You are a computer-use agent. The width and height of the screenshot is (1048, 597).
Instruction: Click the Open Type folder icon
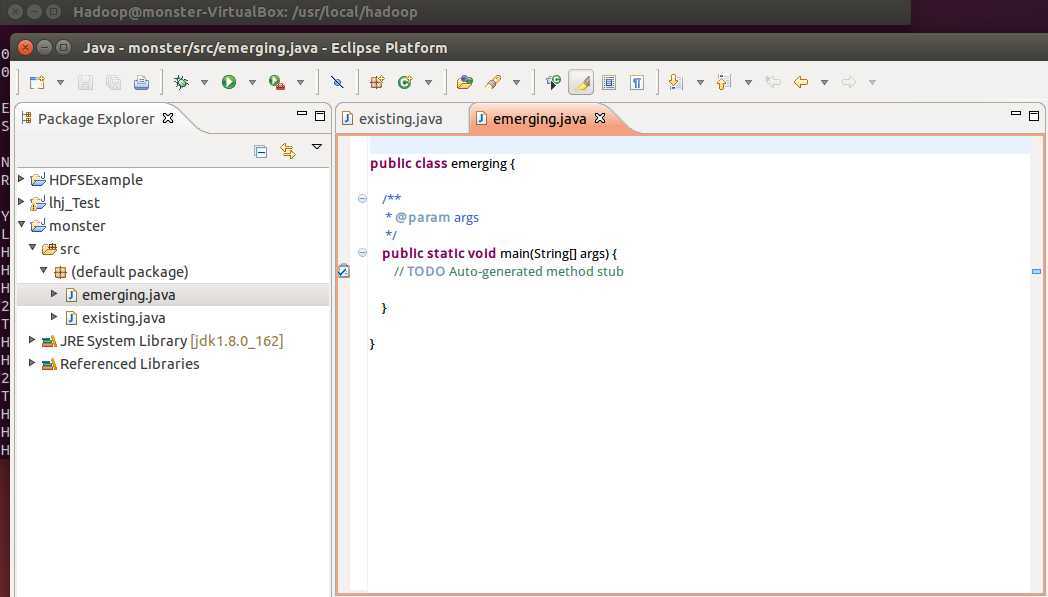464,83
